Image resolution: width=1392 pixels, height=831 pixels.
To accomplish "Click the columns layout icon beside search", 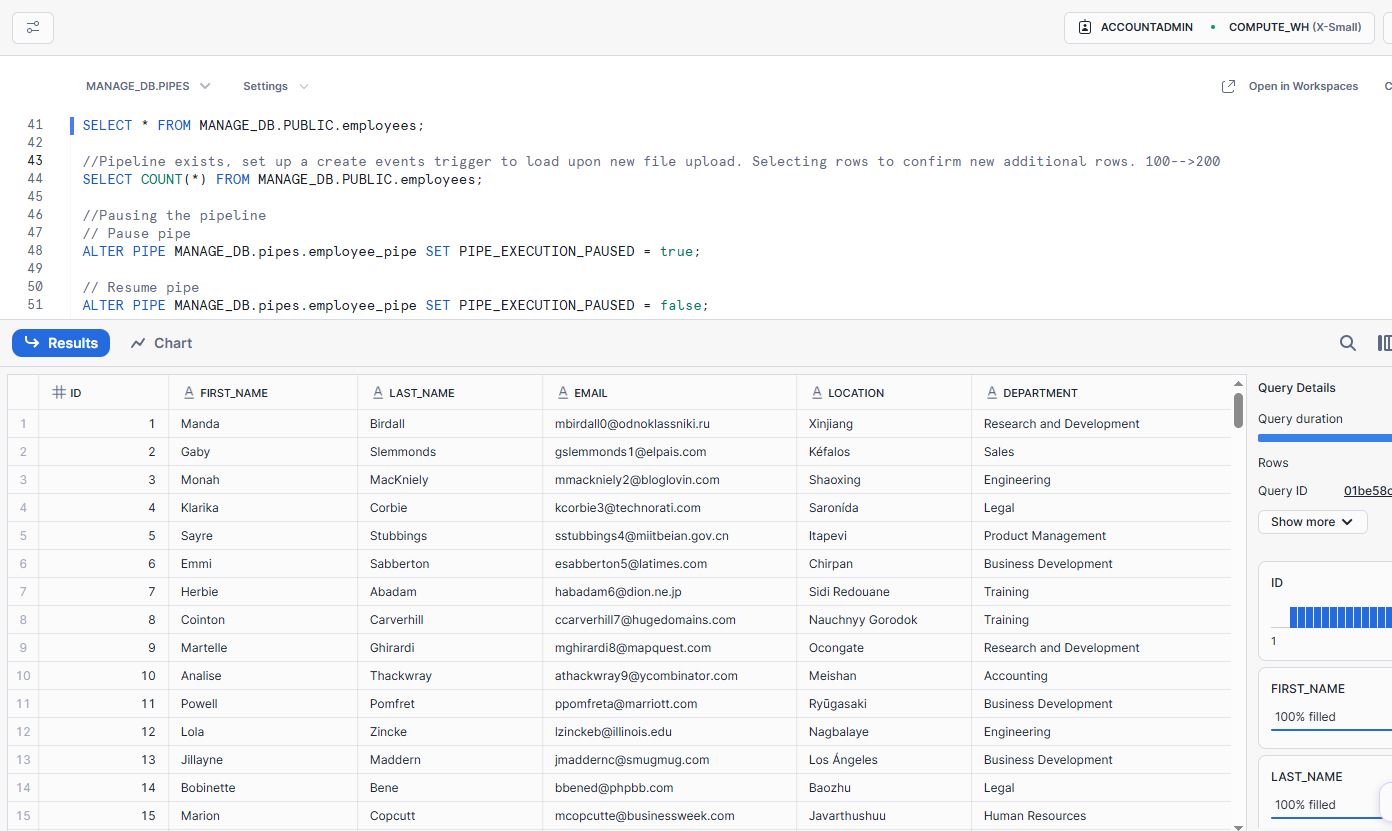I will [1384, 343].
